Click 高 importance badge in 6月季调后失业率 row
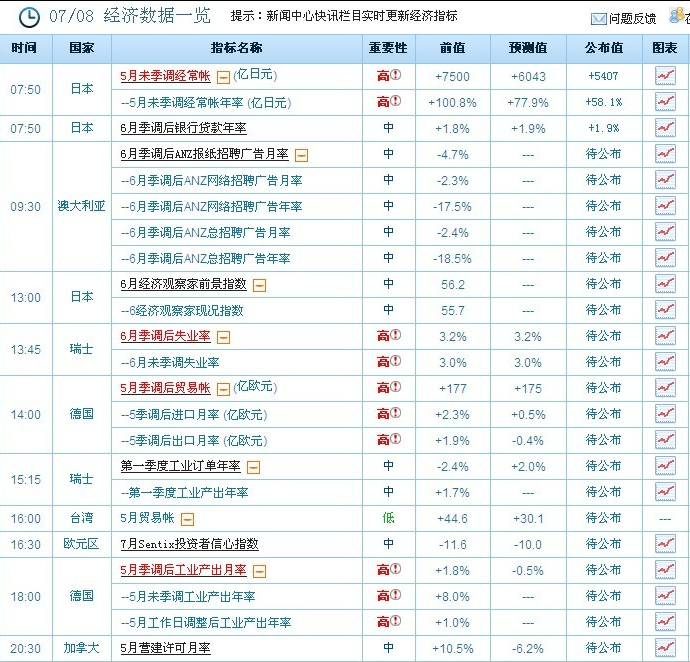This screenshot has height=662, width=690. pyautogui.click(x=389, y=336)
